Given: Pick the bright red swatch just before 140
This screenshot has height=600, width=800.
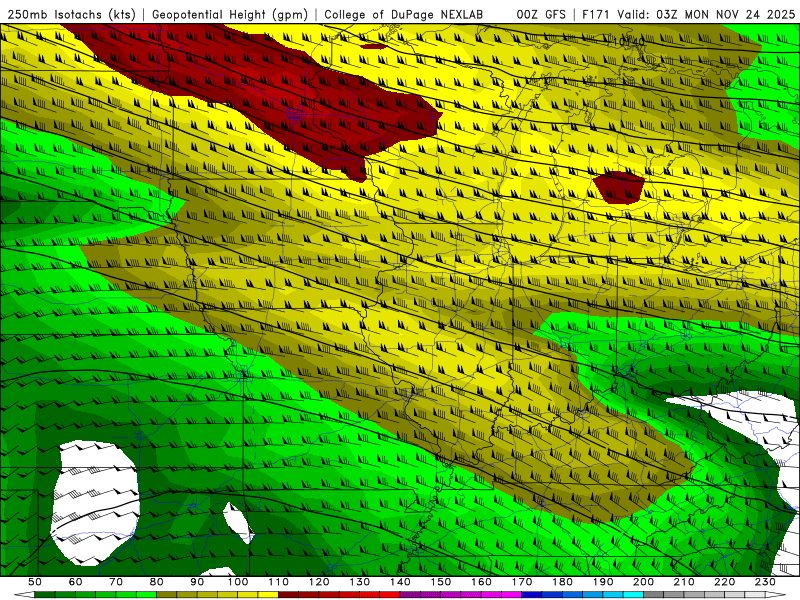Looking at the screenshot, I should 390,595.
